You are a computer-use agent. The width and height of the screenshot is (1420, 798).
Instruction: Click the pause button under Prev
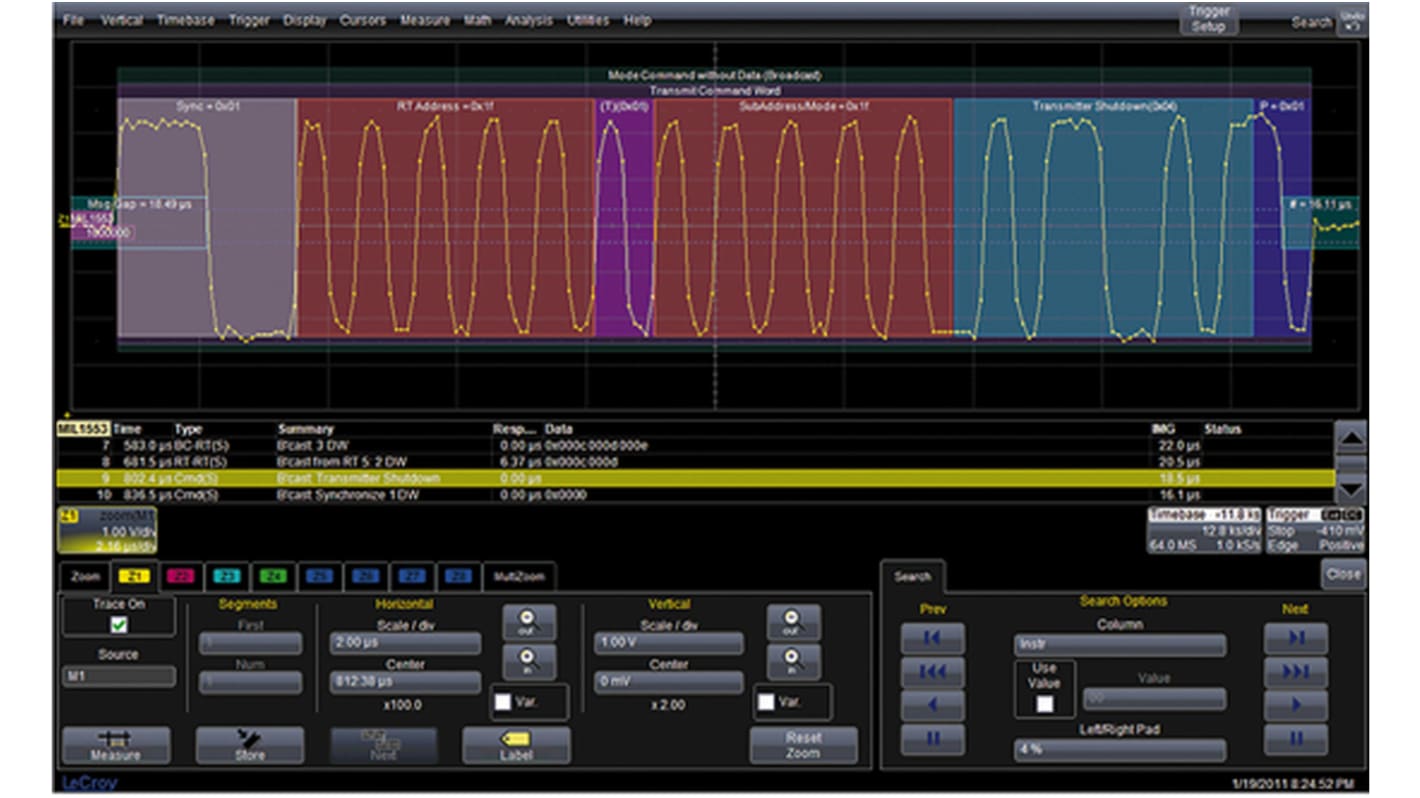(x=932, y=740)
